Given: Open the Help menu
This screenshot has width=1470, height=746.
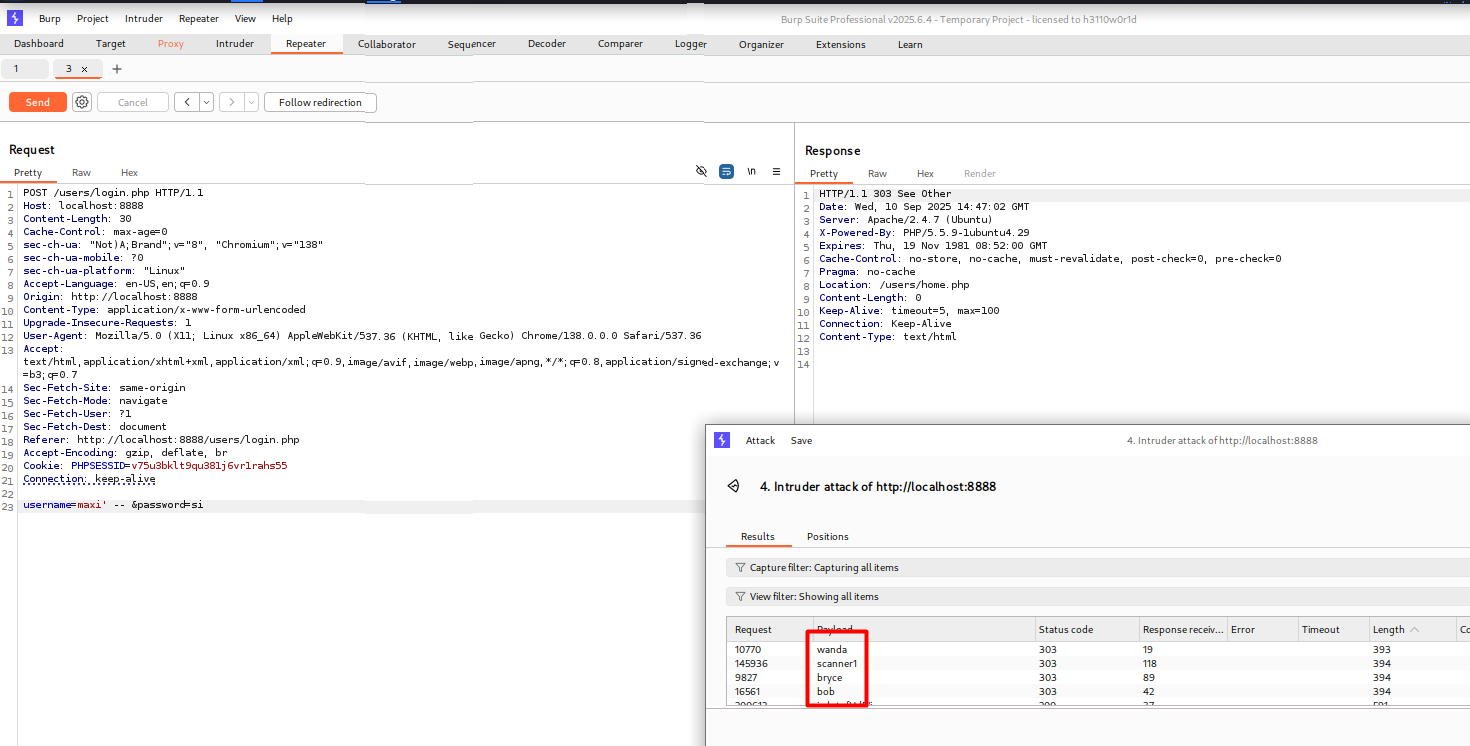Looking at the screenshot, I should (282, 18).
